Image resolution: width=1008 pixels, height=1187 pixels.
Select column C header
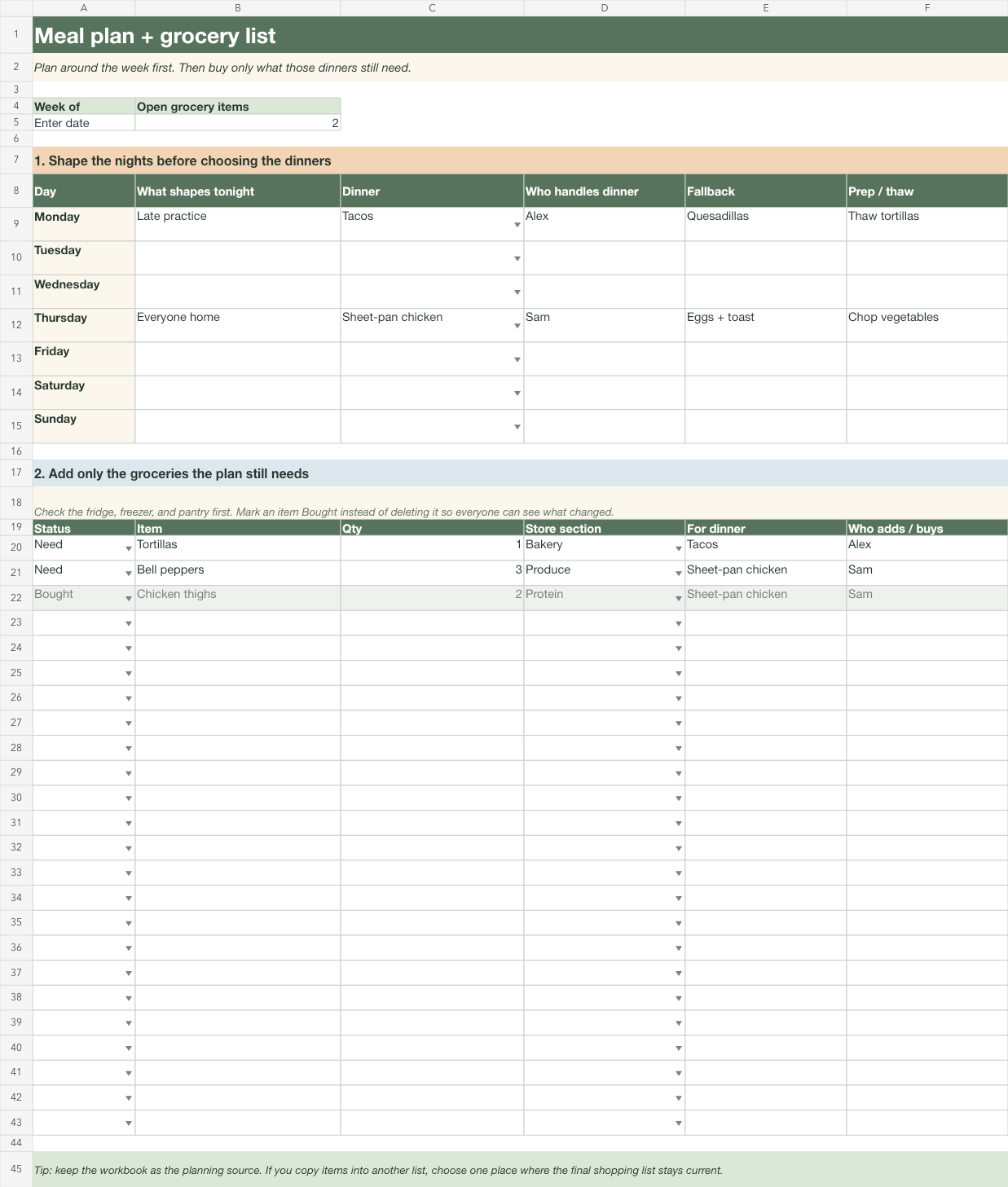tap(432, 8)
